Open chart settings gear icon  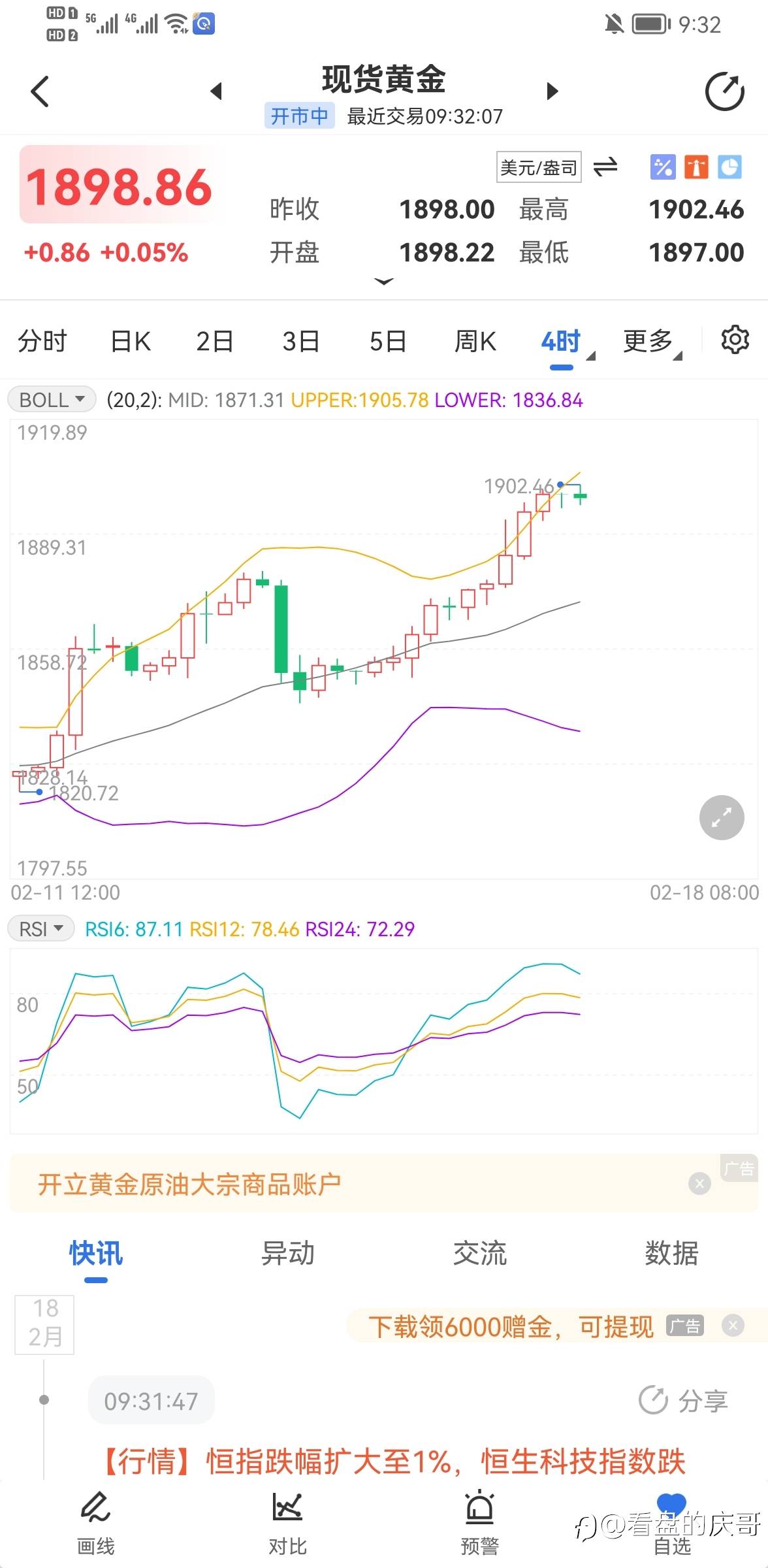point(735,340)
